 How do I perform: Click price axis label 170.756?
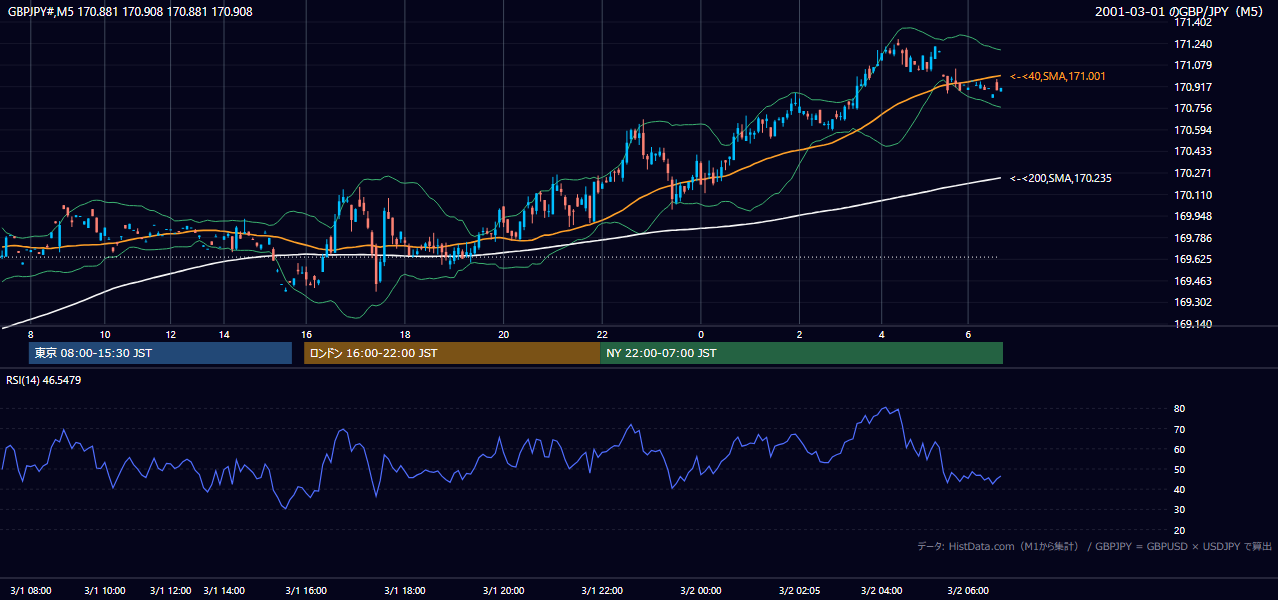pos(1192,108)
